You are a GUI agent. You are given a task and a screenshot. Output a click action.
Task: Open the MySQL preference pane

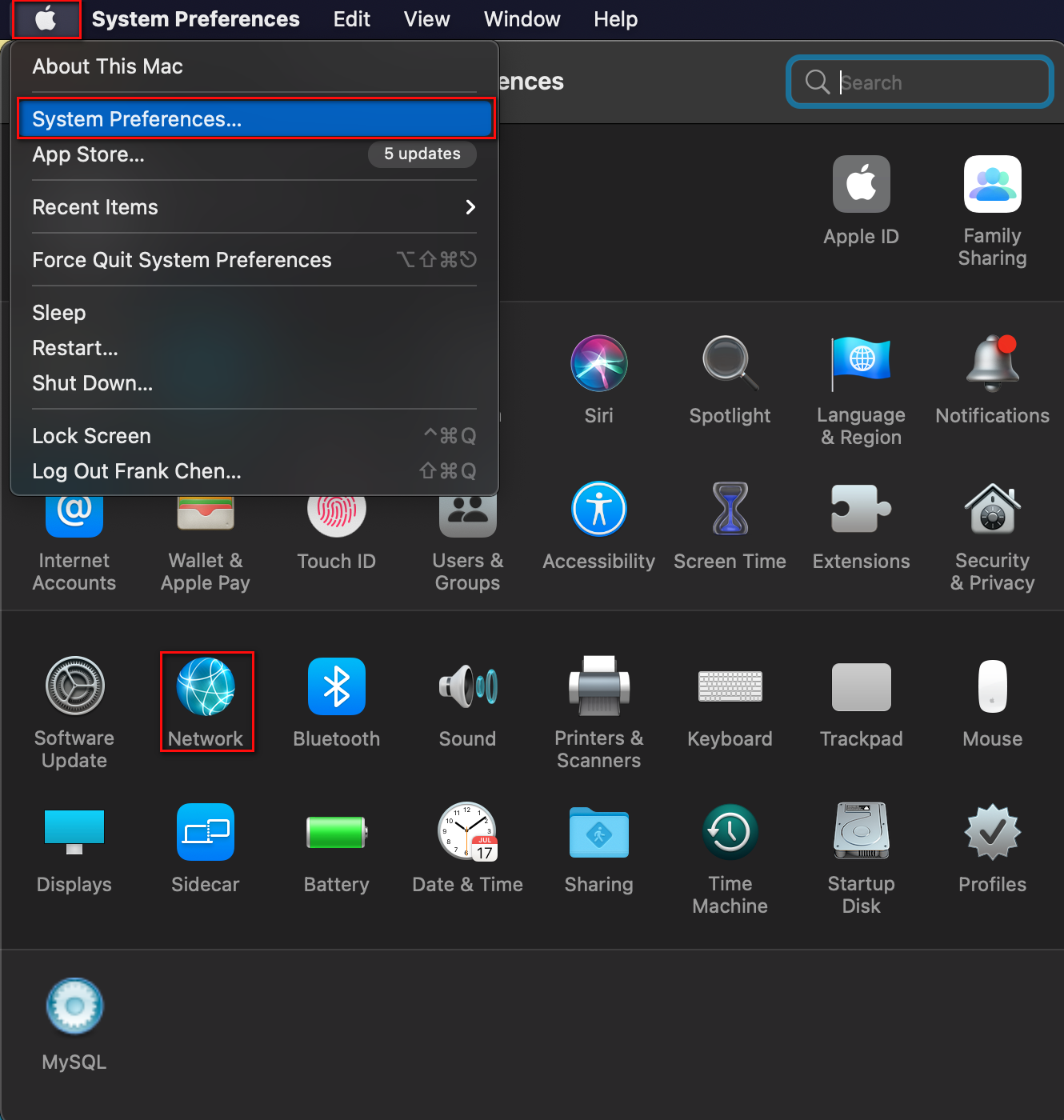pyautogui.click(x=74, y=1026)
